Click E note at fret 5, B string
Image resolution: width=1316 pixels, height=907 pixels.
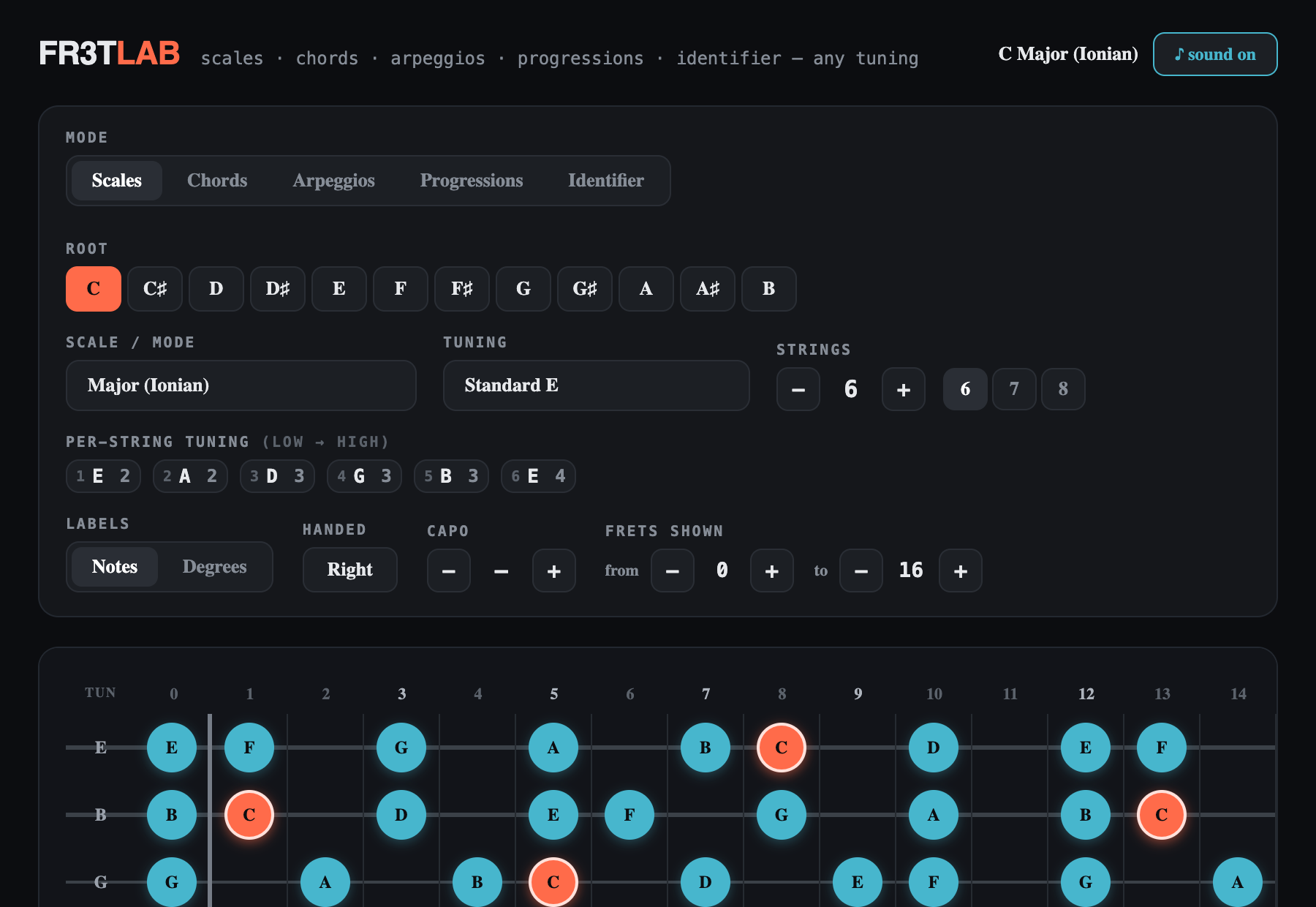click(x=553, y=815)
